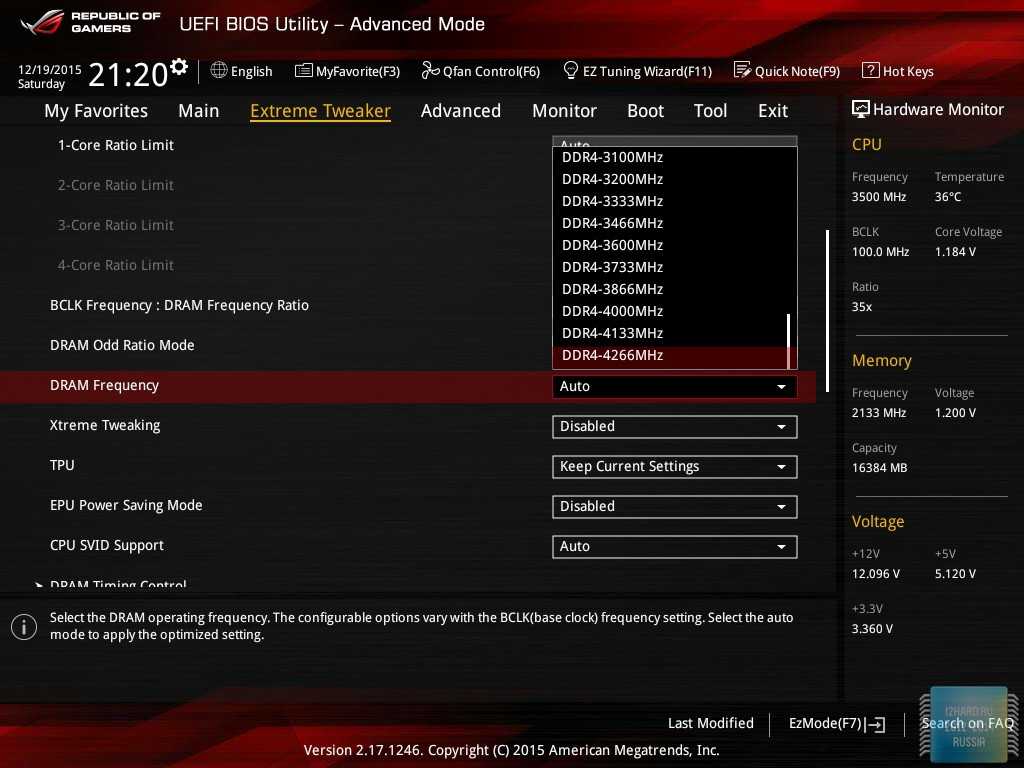The width and height of the screenshot is (1024, 768).
Task: Open the Xtreme Tweaking dropdown
Action: click(674, 427)
